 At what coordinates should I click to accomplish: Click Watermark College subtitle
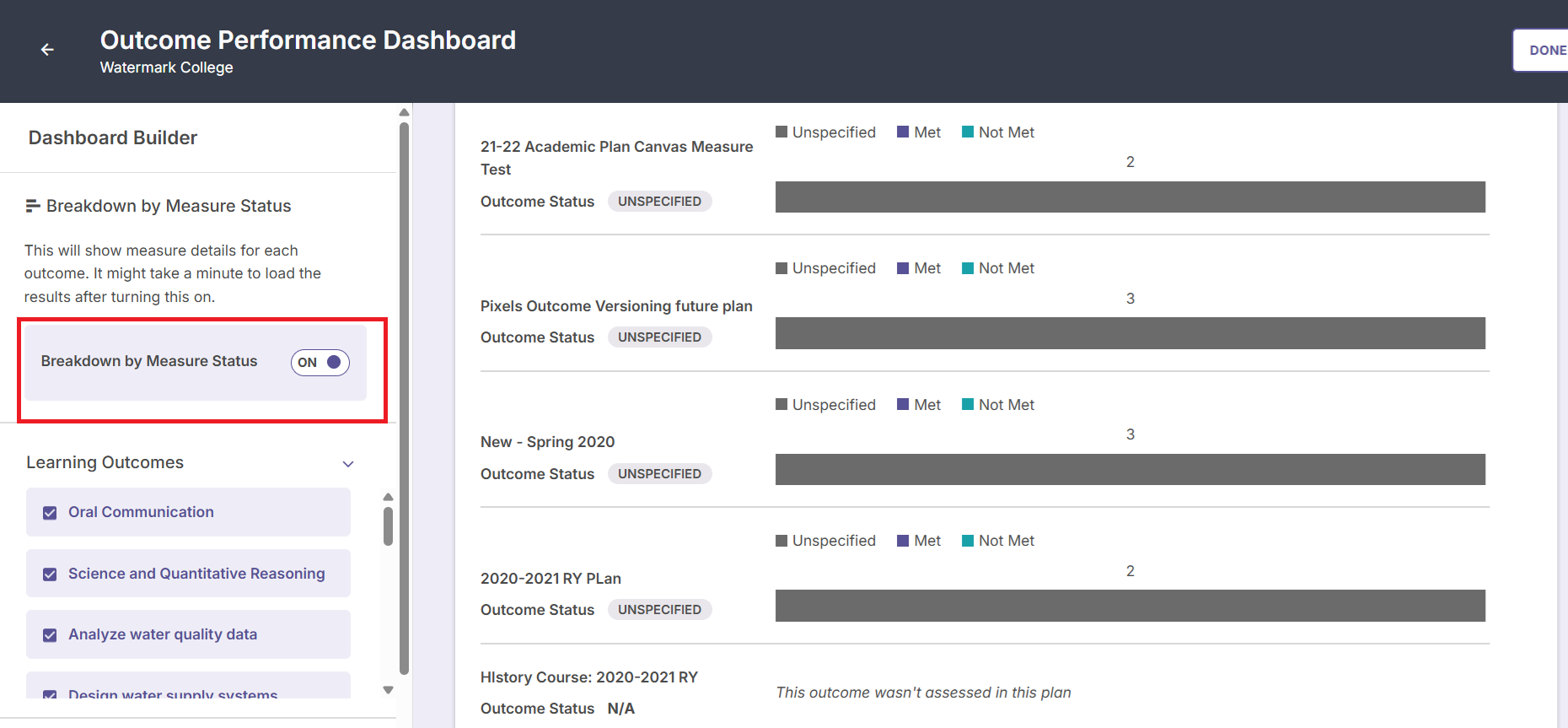click(166, 67)
